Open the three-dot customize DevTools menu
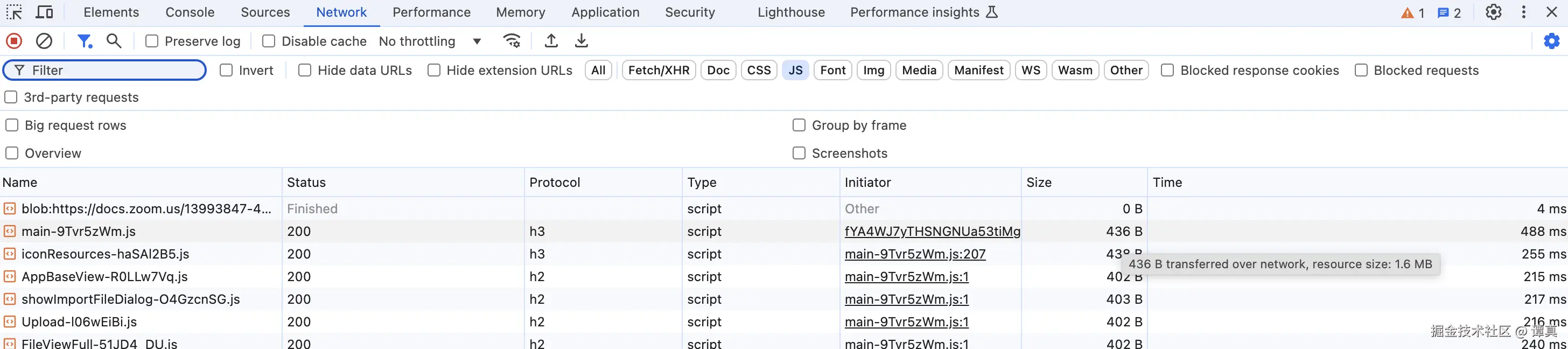1568x349 pixels. coord(1523,12)
